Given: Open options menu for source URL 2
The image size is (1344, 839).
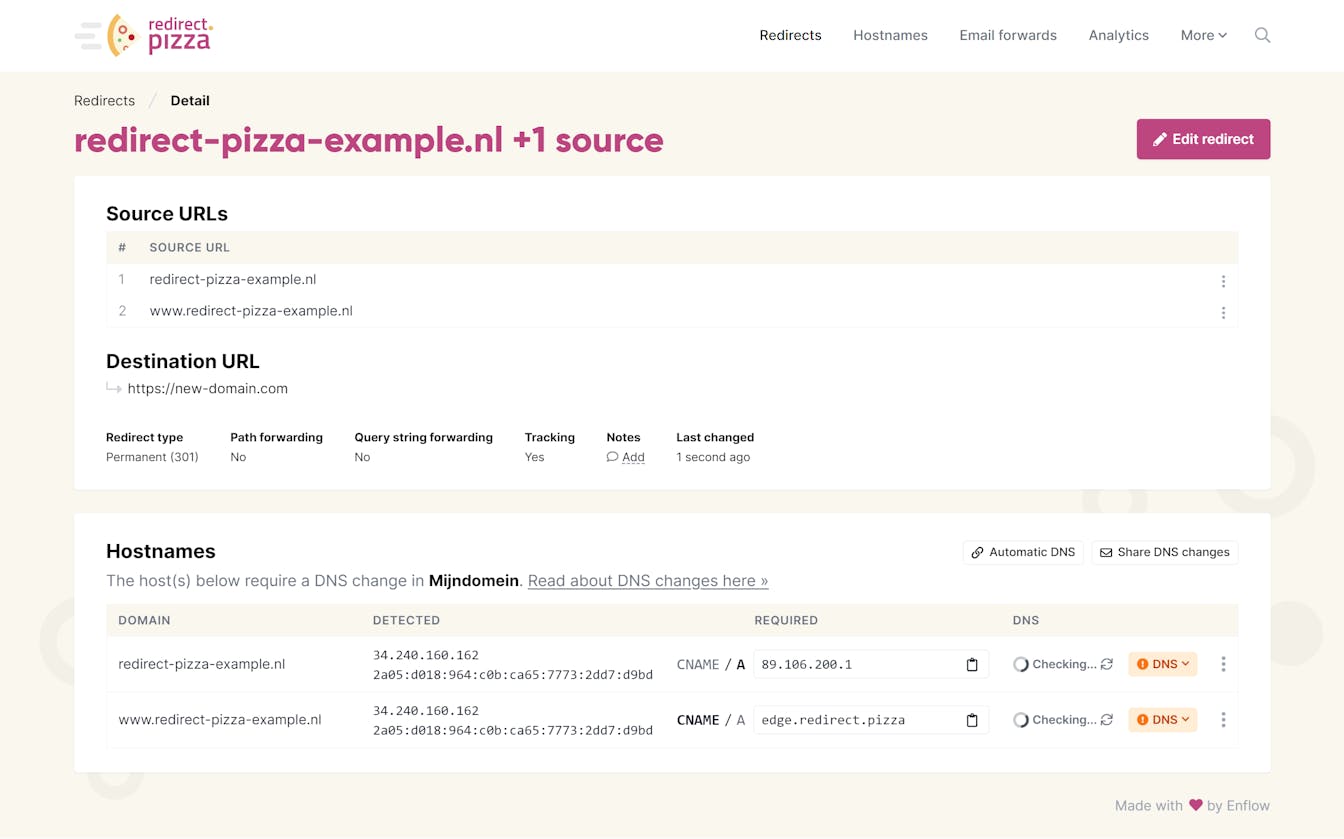Looking at the screenshot, I should (x=1222, y=312).
